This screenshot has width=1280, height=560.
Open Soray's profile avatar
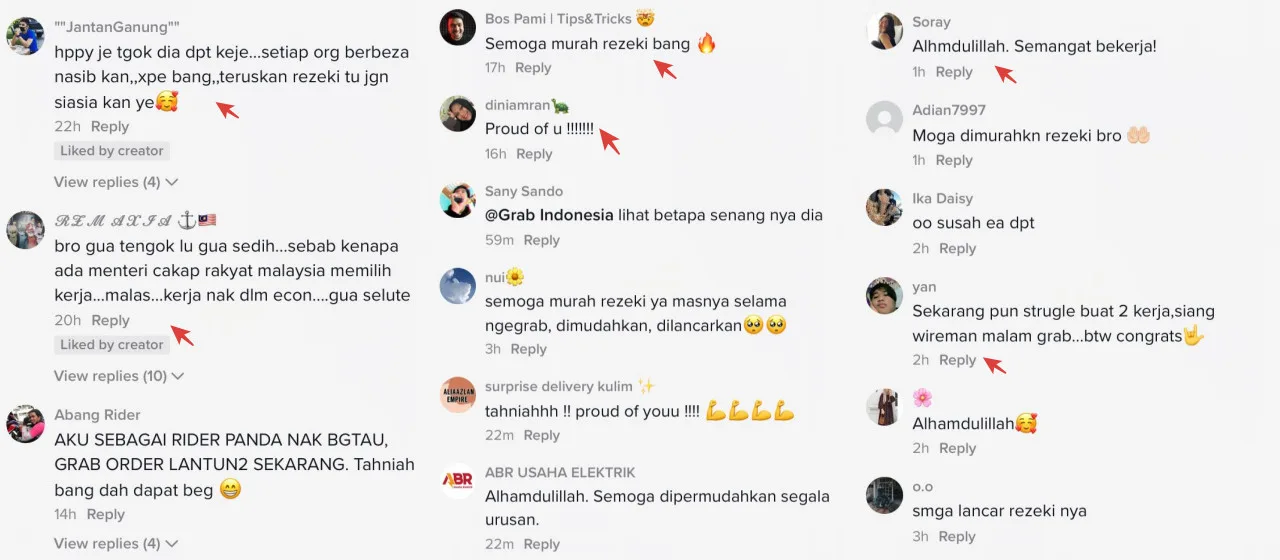coord(884,31)
